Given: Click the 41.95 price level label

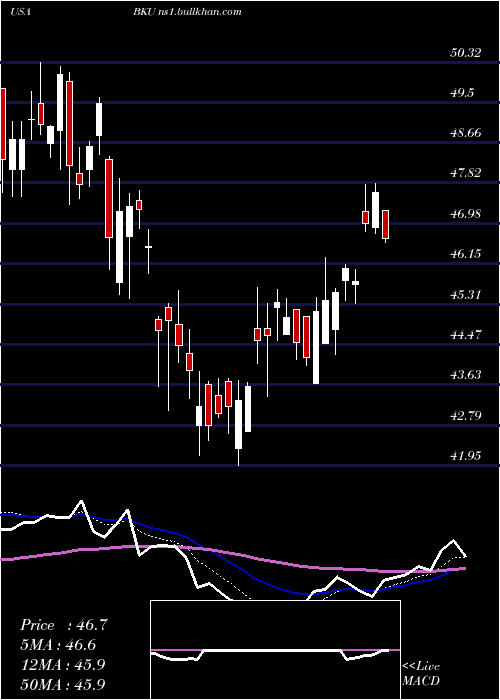Looking at the screenshot, I should click(x=466, y=456).
